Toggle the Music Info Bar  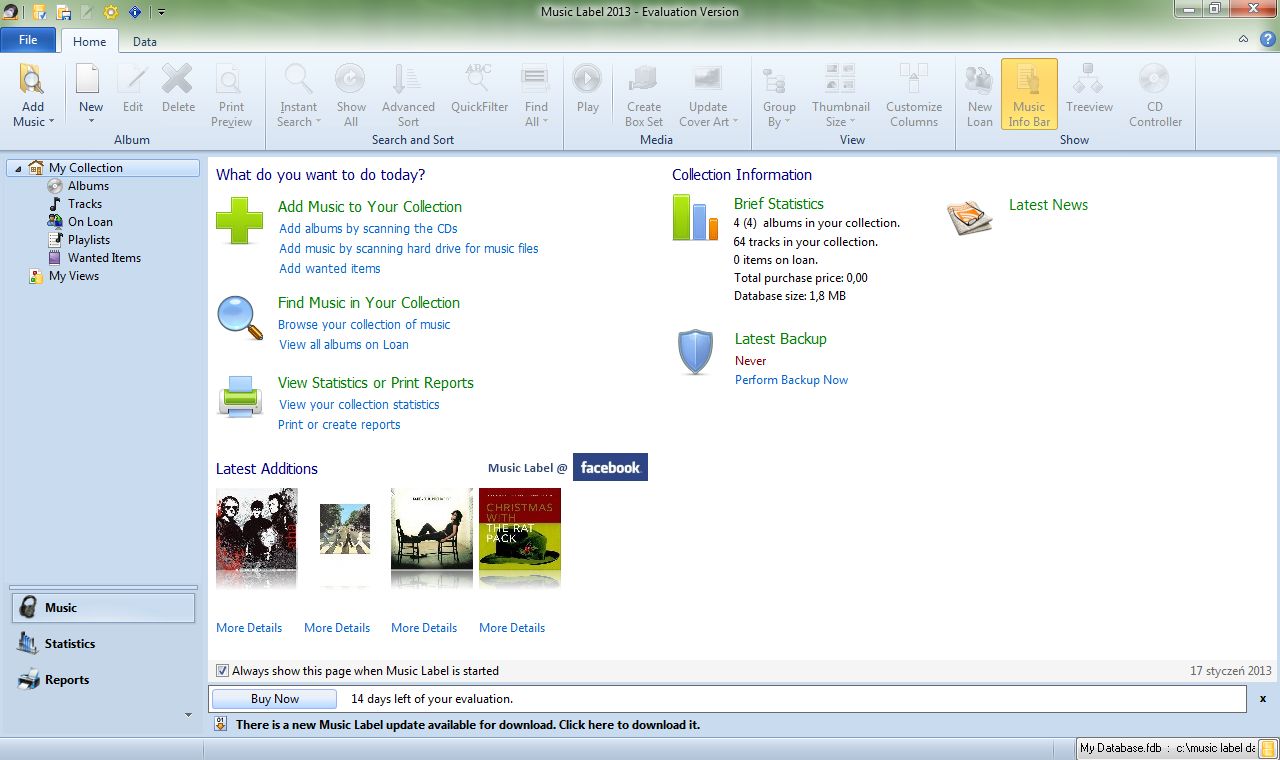[1029, 94]
